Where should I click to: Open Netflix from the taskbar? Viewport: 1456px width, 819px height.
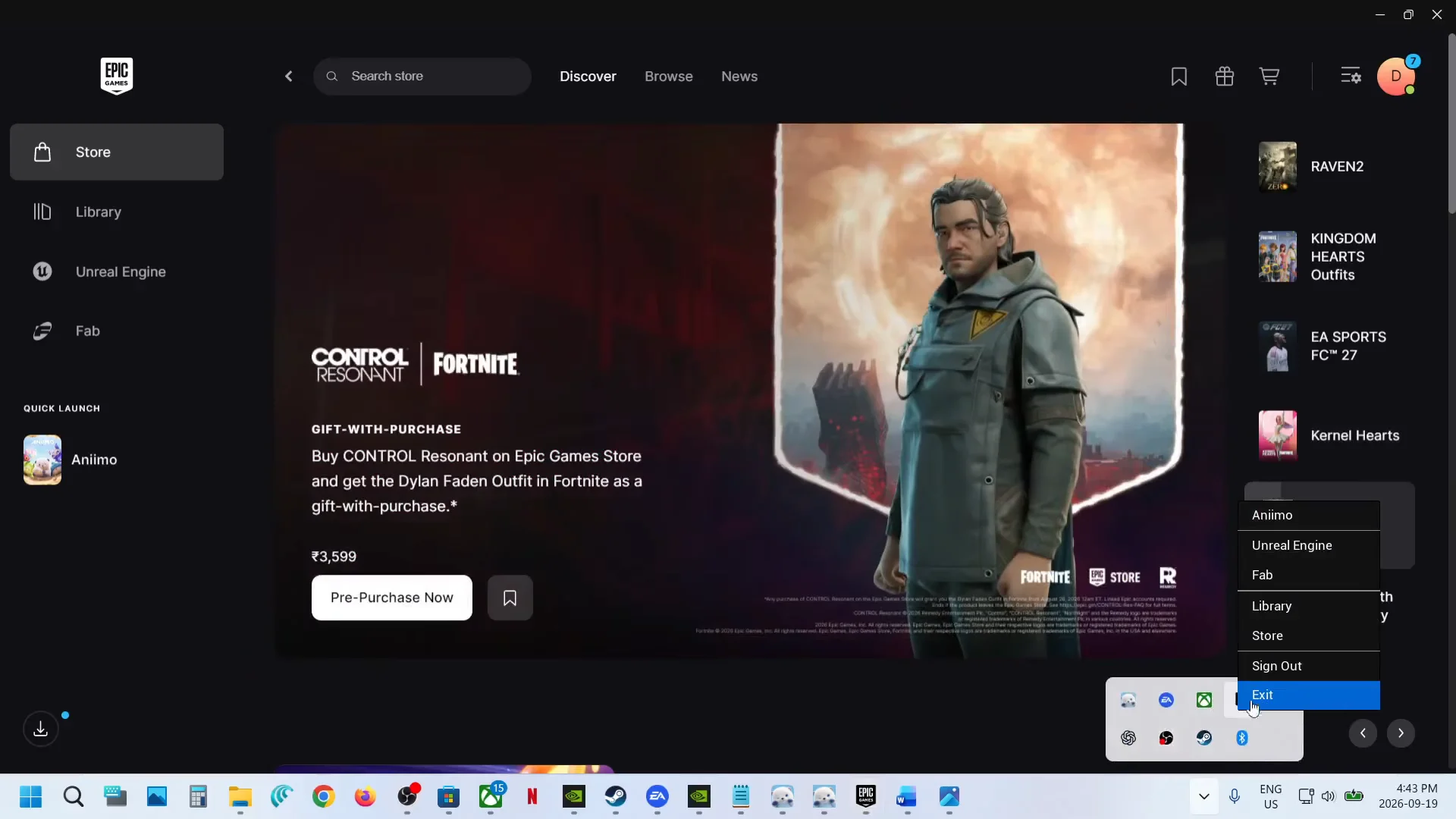click(x=532, y=796)
